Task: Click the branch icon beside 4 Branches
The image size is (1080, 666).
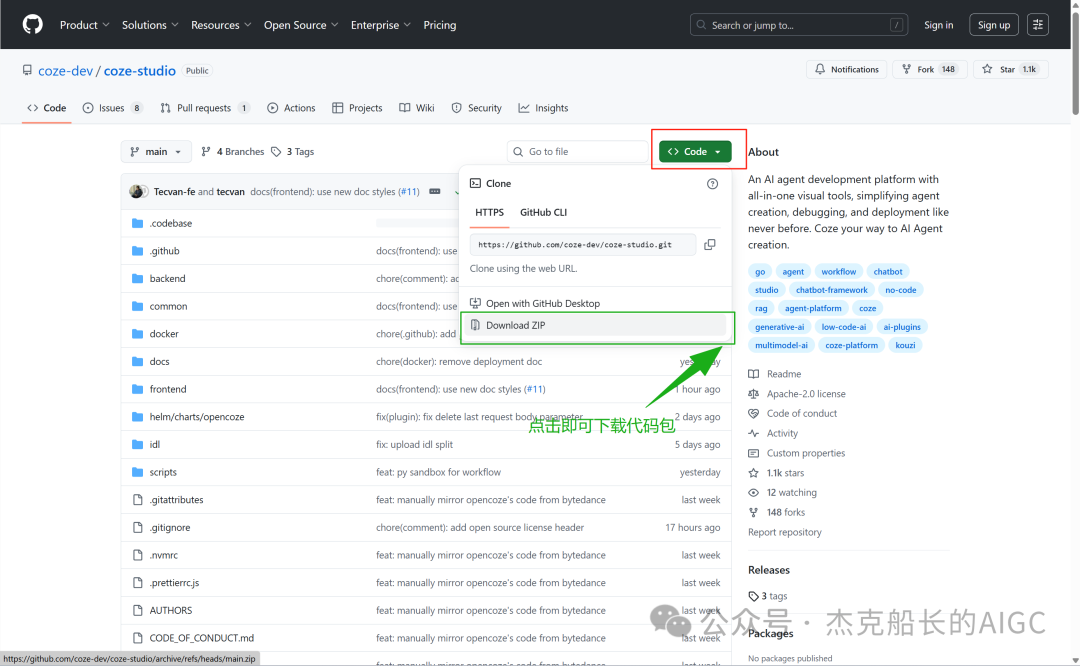Action: click(x=205, y=152)
